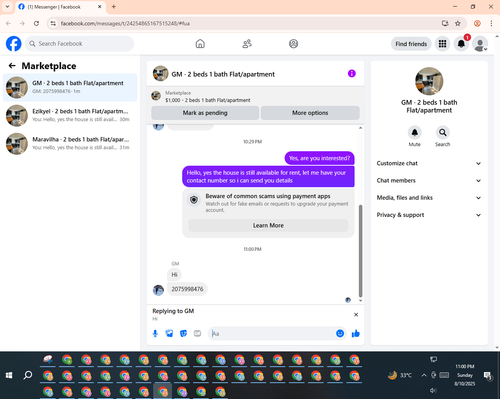The image size is (500, 399).
Task: Expand Customize chat section
Action: point(429,163)
